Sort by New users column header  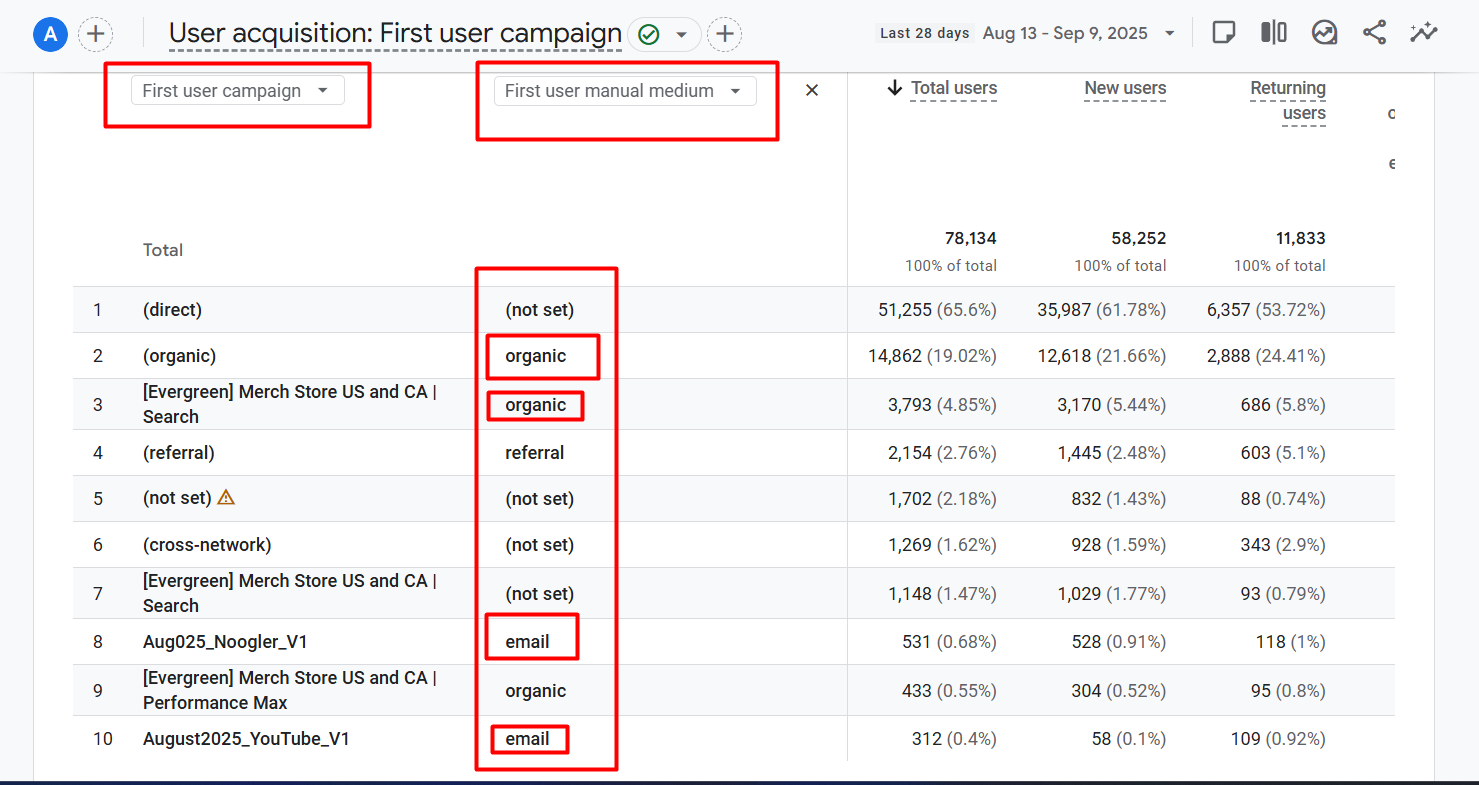[1125, 89]
